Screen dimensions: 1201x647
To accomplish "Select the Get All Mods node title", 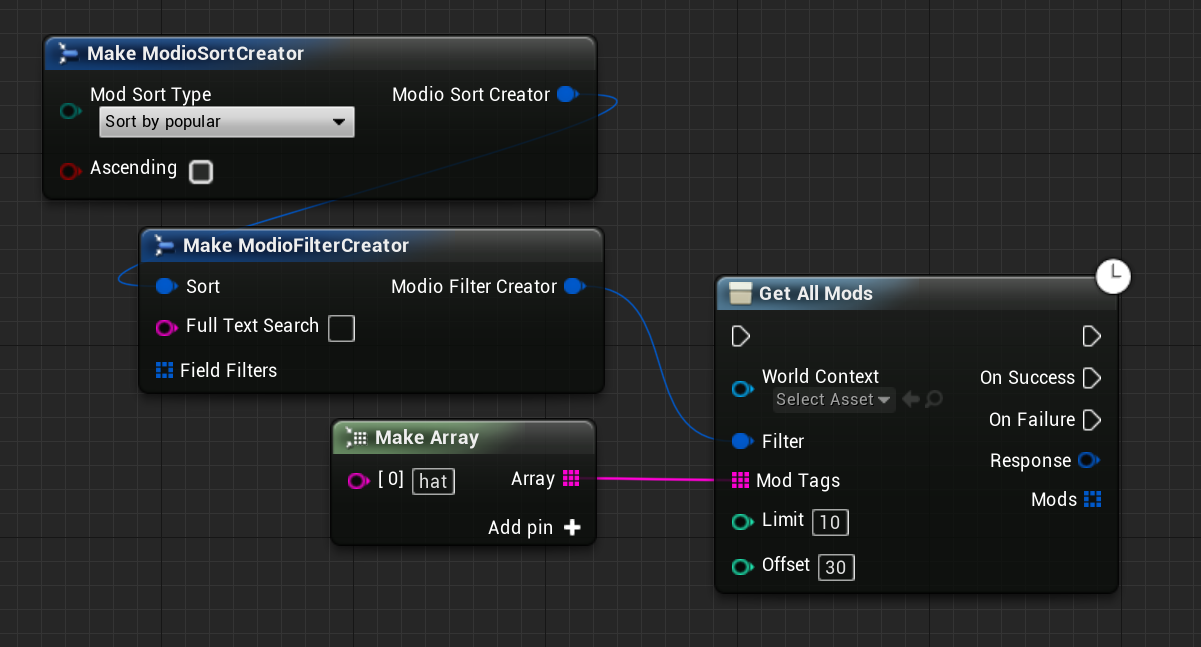I will coord(816,293).
